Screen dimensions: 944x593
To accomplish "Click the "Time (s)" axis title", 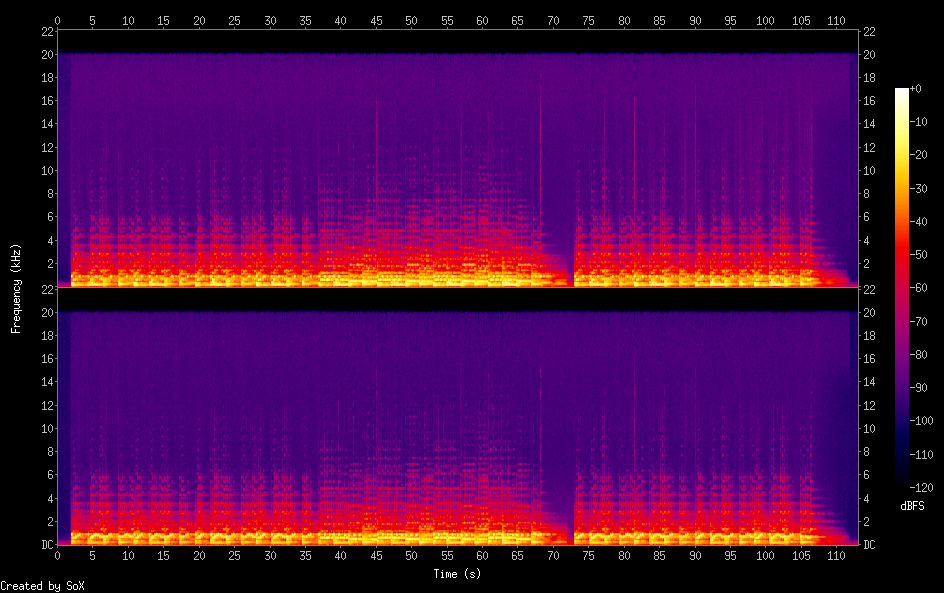I will [457, 574].
